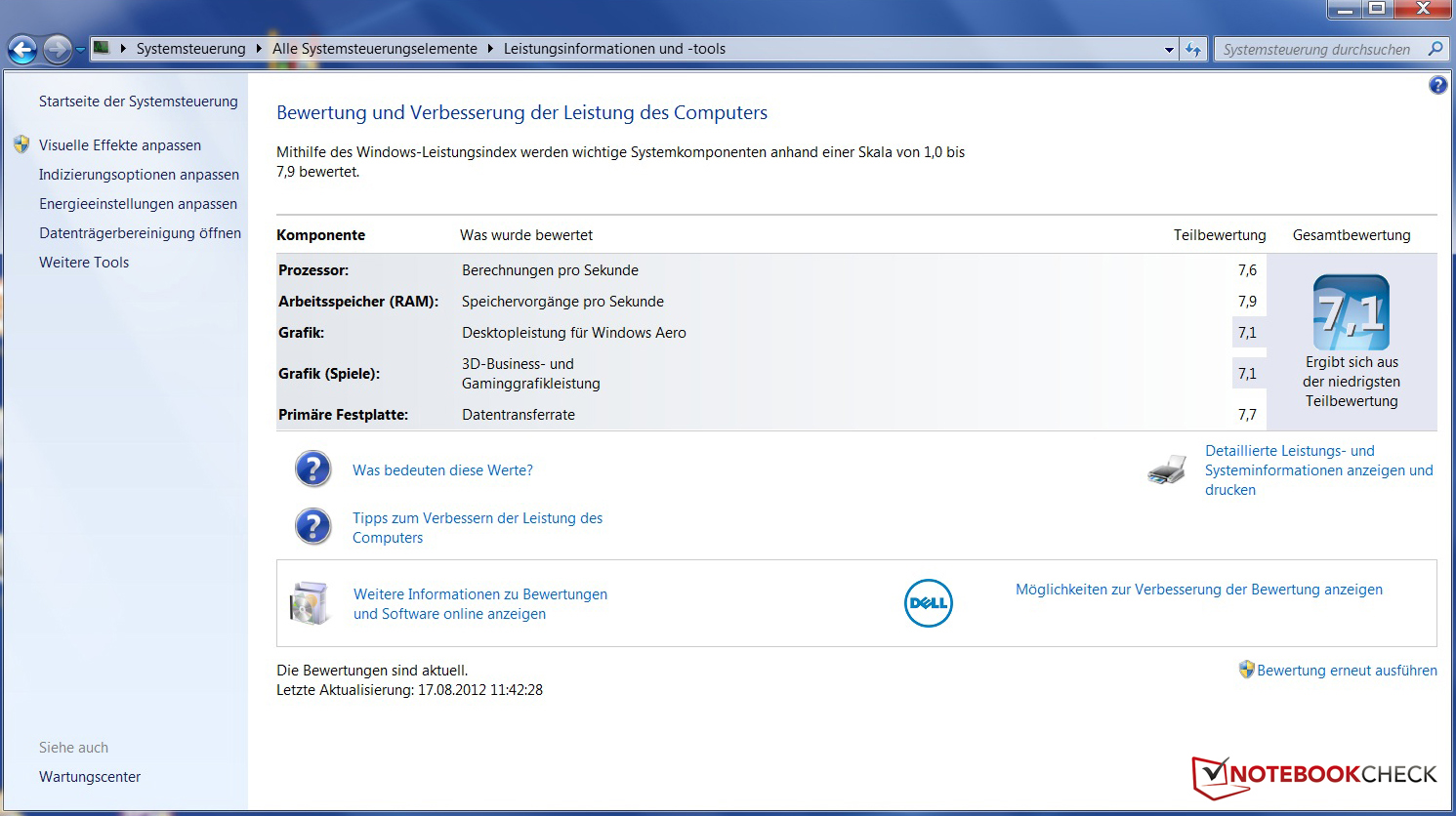Screen dimensions: 1456x816
Task: Close the Leistungsinformationen window
Action: (1422, 9)
